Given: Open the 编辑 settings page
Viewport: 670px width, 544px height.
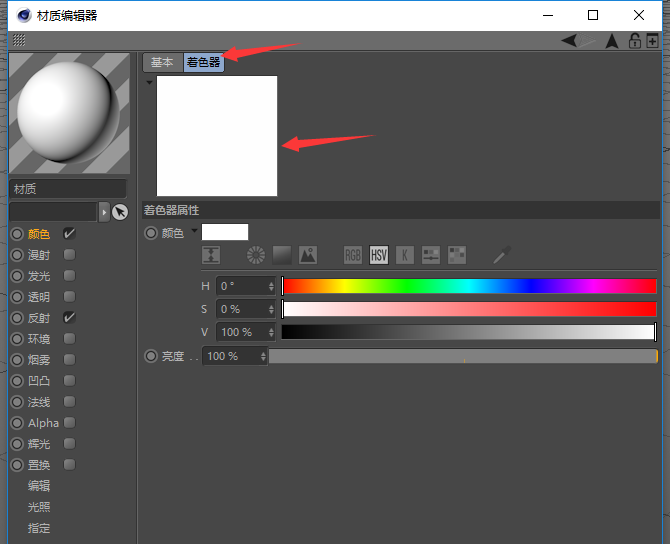Looking at the screenshot, I should pos(39,486).
